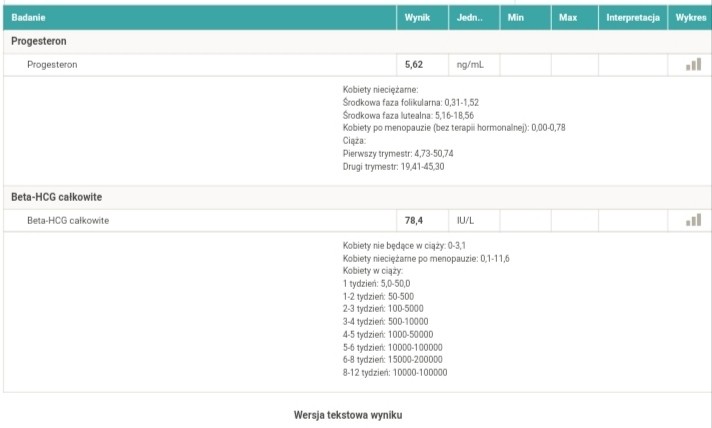Open the chart icon for Beta-HCG całkowite

click(693, 220)
